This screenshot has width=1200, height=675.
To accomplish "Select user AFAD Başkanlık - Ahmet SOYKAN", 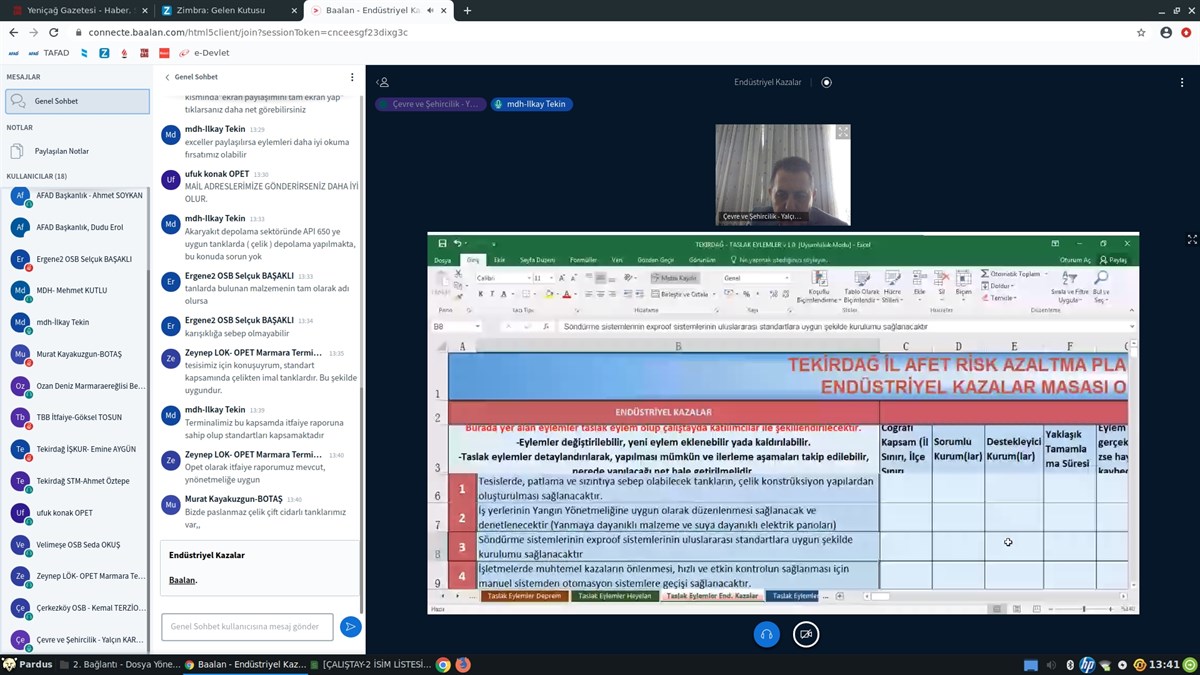I will point(78,196).
